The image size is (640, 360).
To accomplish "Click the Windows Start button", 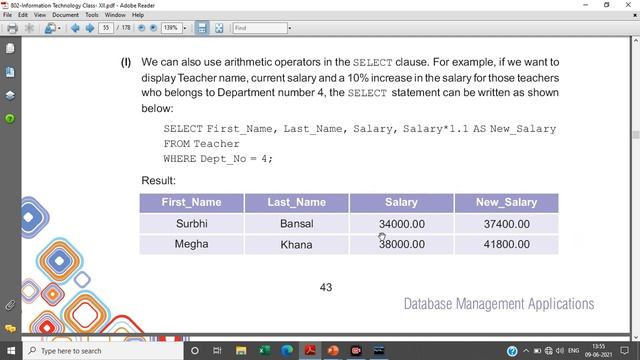I will click(11, 351).
